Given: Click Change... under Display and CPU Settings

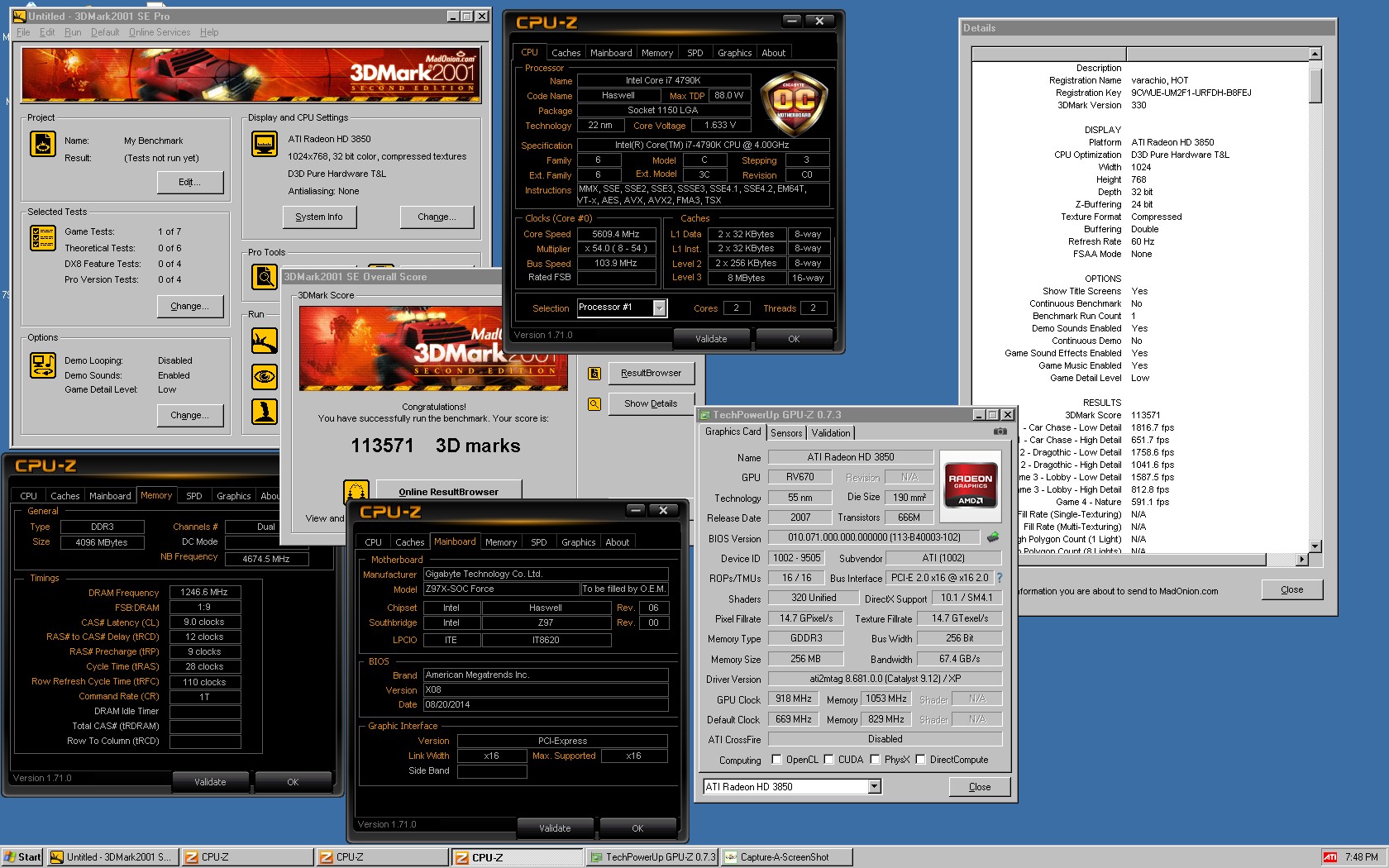Looking at the screenshot, I should (437, 217).
